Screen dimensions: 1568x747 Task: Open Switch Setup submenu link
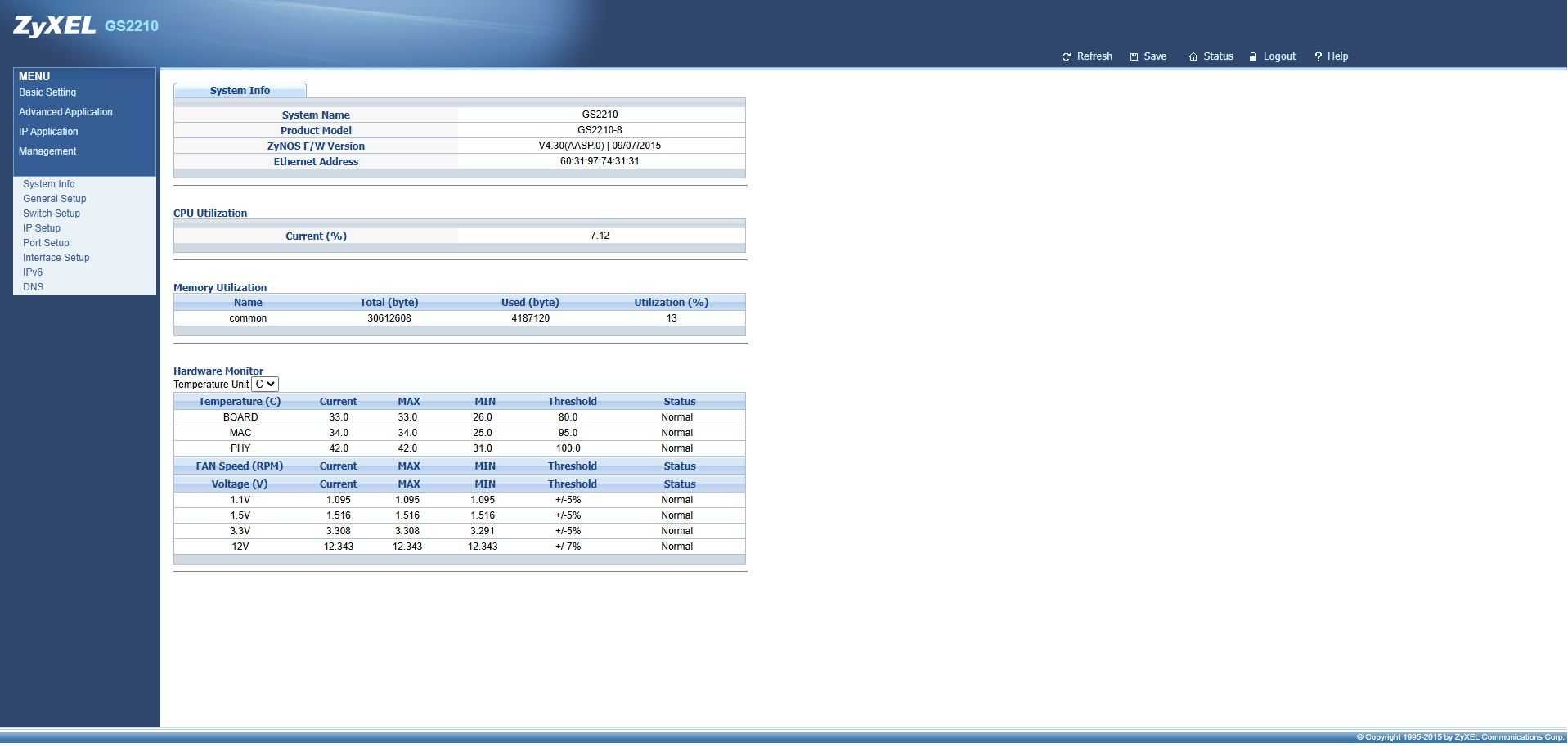(52, 214)
